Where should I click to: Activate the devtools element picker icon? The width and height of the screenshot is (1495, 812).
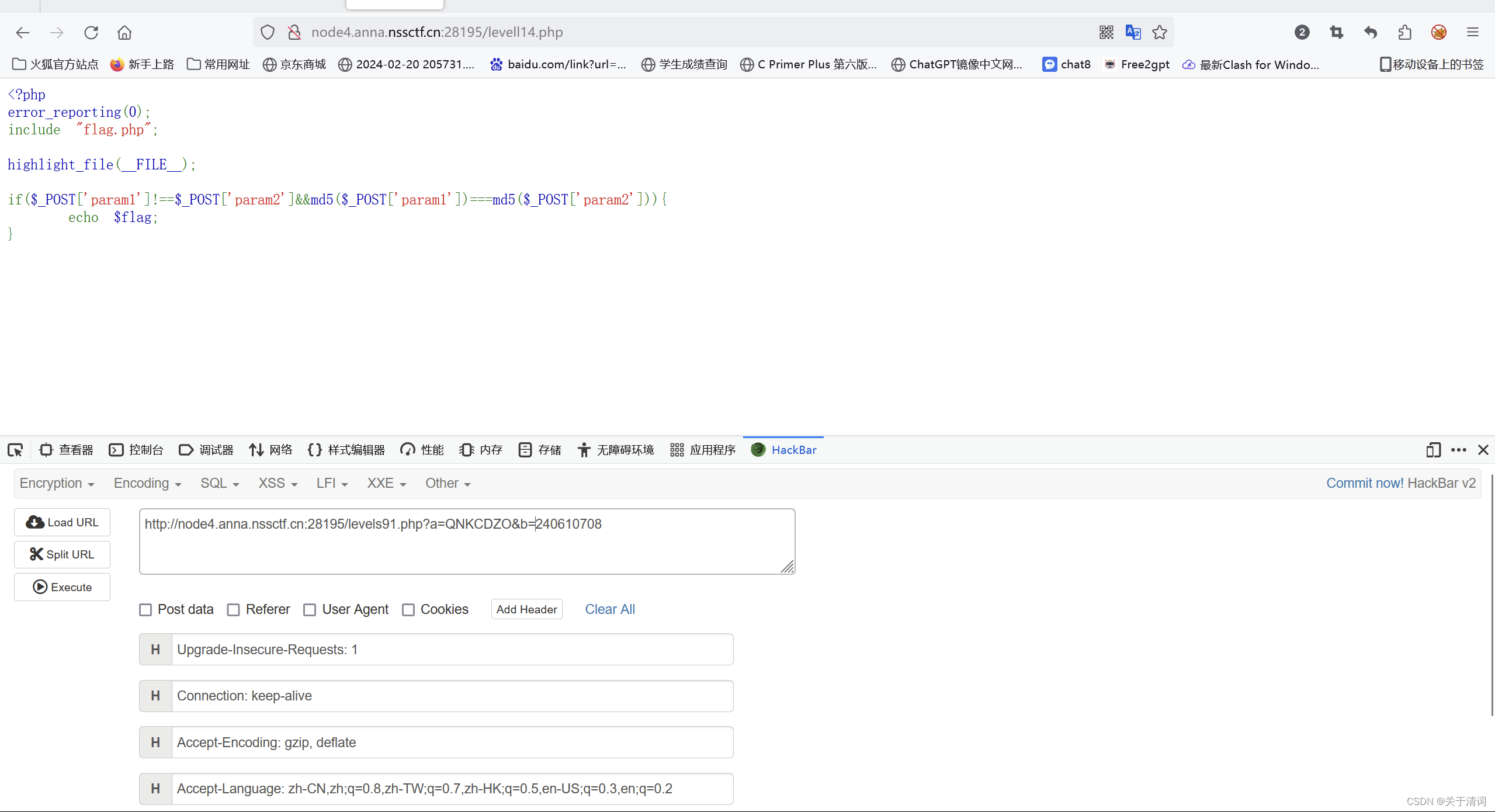(15, 450)
